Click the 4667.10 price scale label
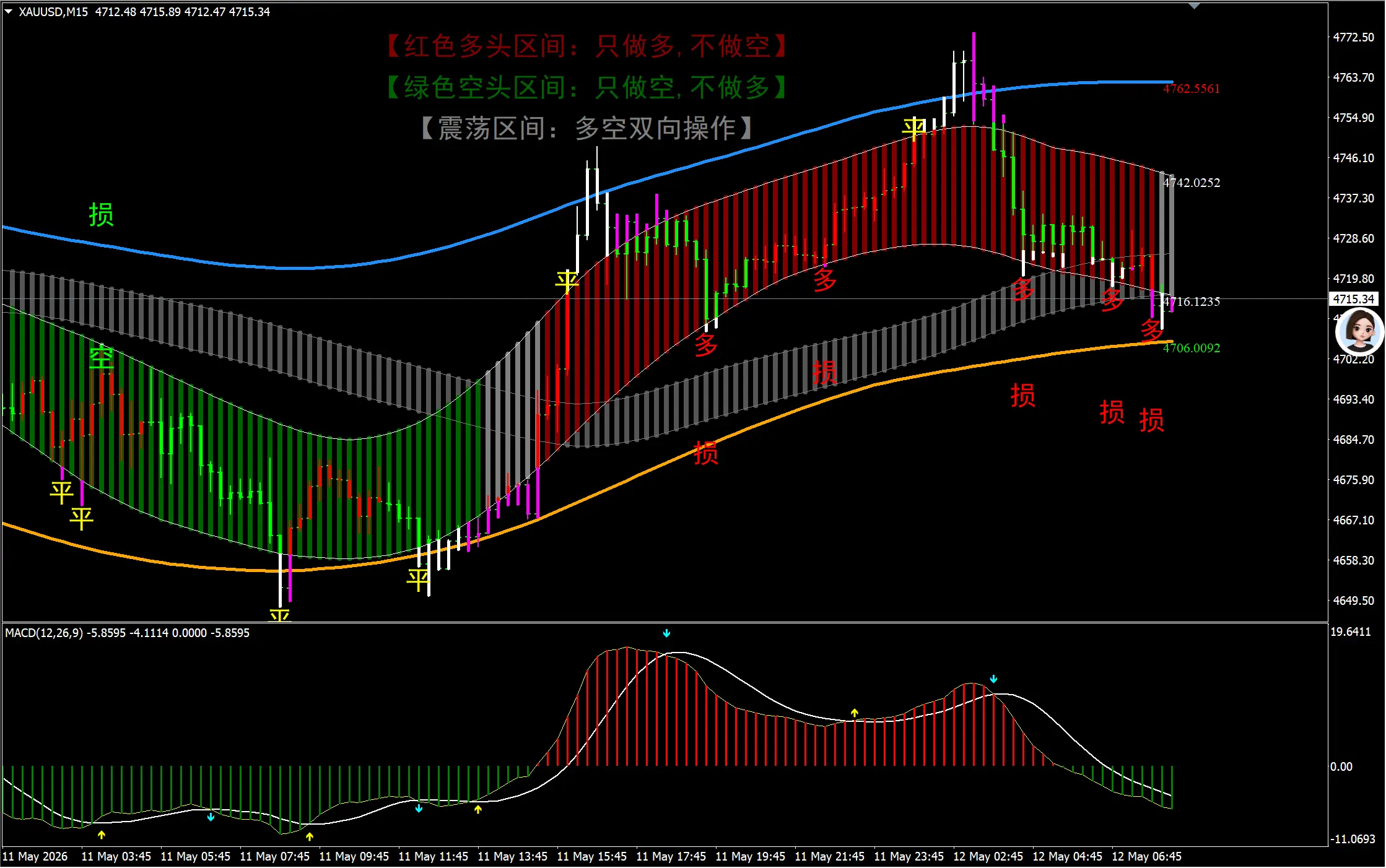The image size is (1386, 868). (x=1354, y=520)
